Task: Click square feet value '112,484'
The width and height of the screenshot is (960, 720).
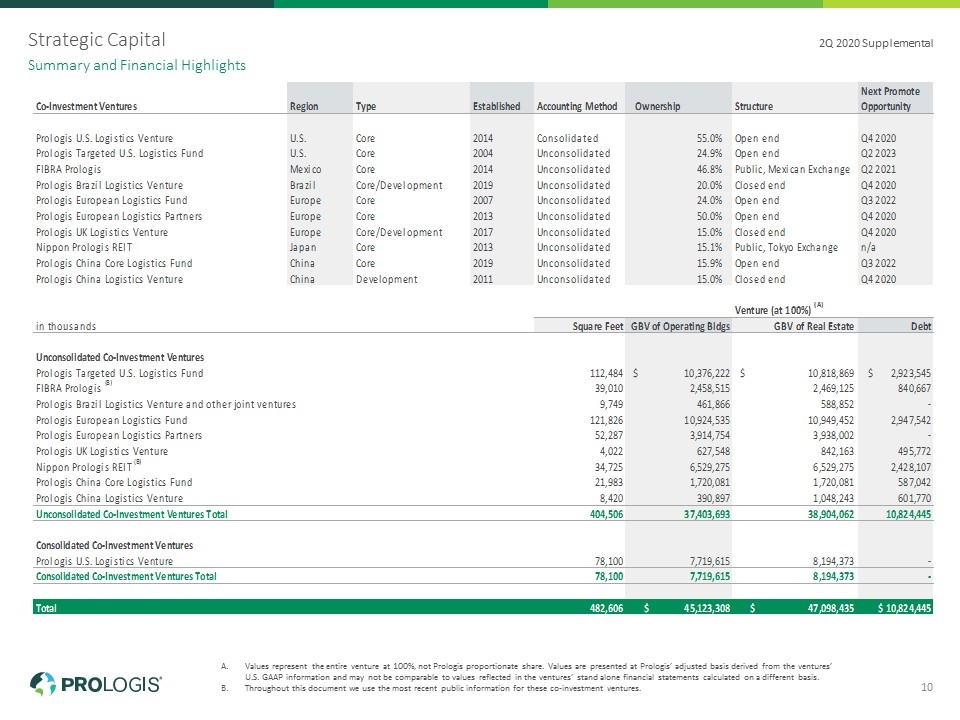Action: coord(606,373)
